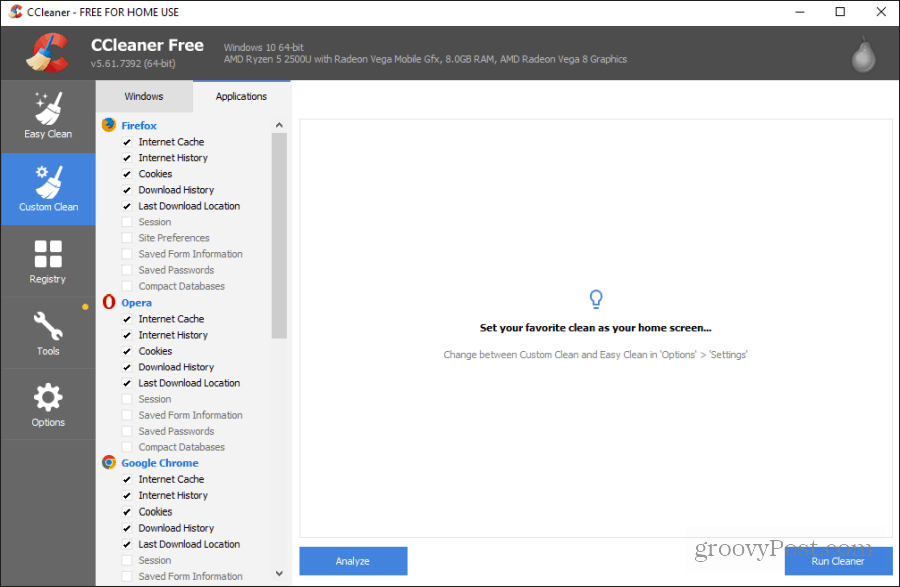Uncheck Opera Internet History
Image resolution: width=900 pixels, height=587 pixels.
(x=127, y=335)
